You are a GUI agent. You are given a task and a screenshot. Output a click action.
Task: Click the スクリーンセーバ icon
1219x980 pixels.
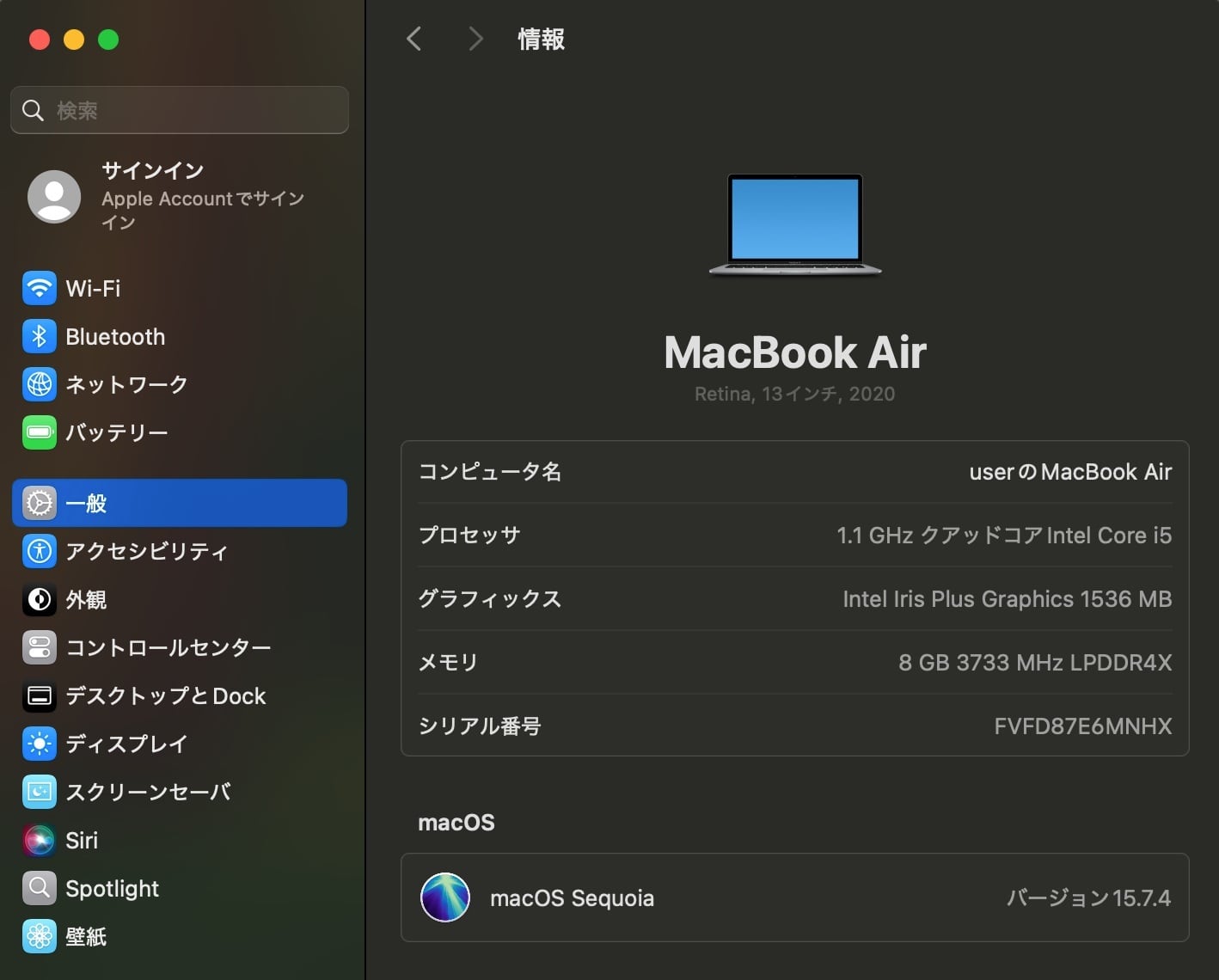point(40,792)
